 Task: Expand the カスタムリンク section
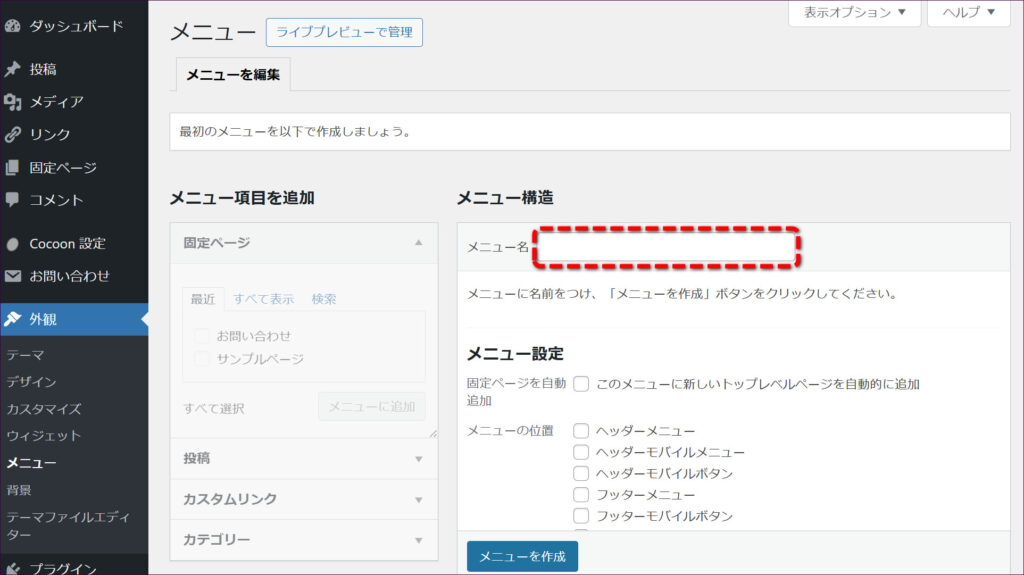(x=303, y=499)
